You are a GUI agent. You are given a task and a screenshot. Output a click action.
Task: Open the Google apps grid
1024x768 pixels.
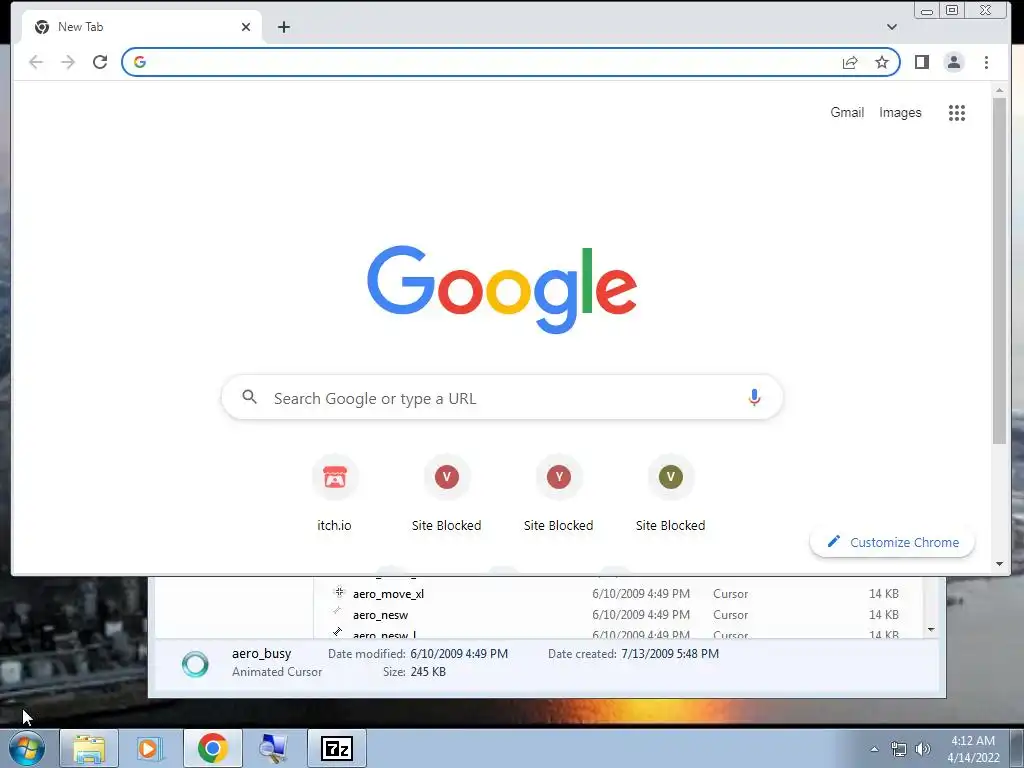coord(957,113)
